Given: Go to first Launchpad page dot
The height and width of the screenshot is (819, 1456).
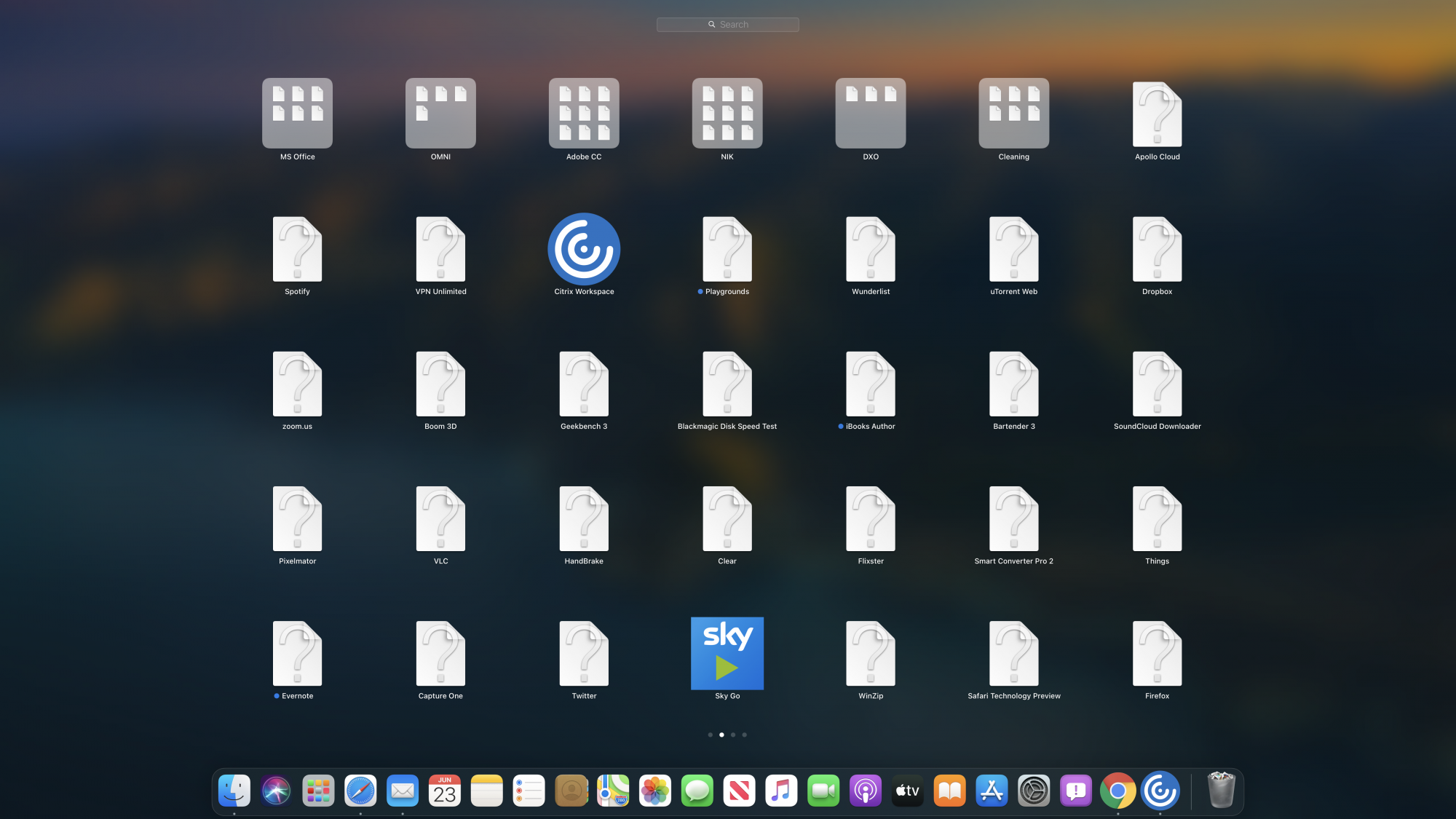Looking at the screenshot, I should [711, 735].
